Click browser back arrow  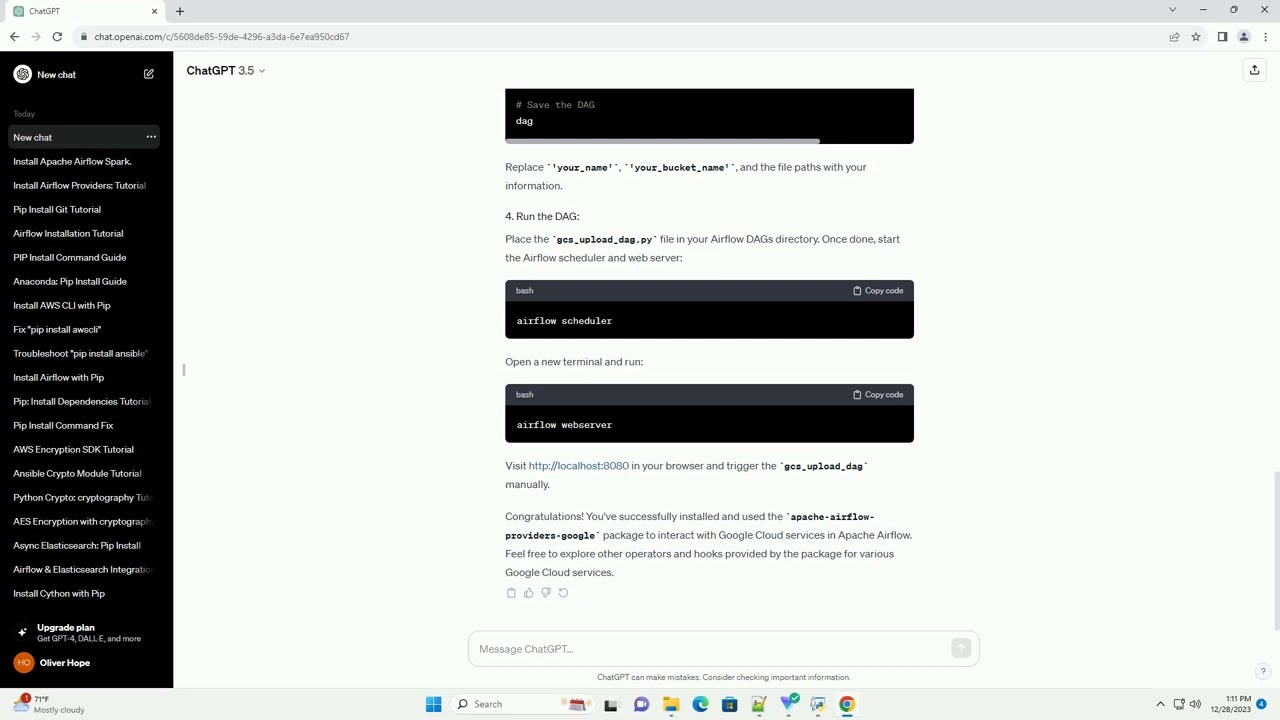tap(14, 37)
